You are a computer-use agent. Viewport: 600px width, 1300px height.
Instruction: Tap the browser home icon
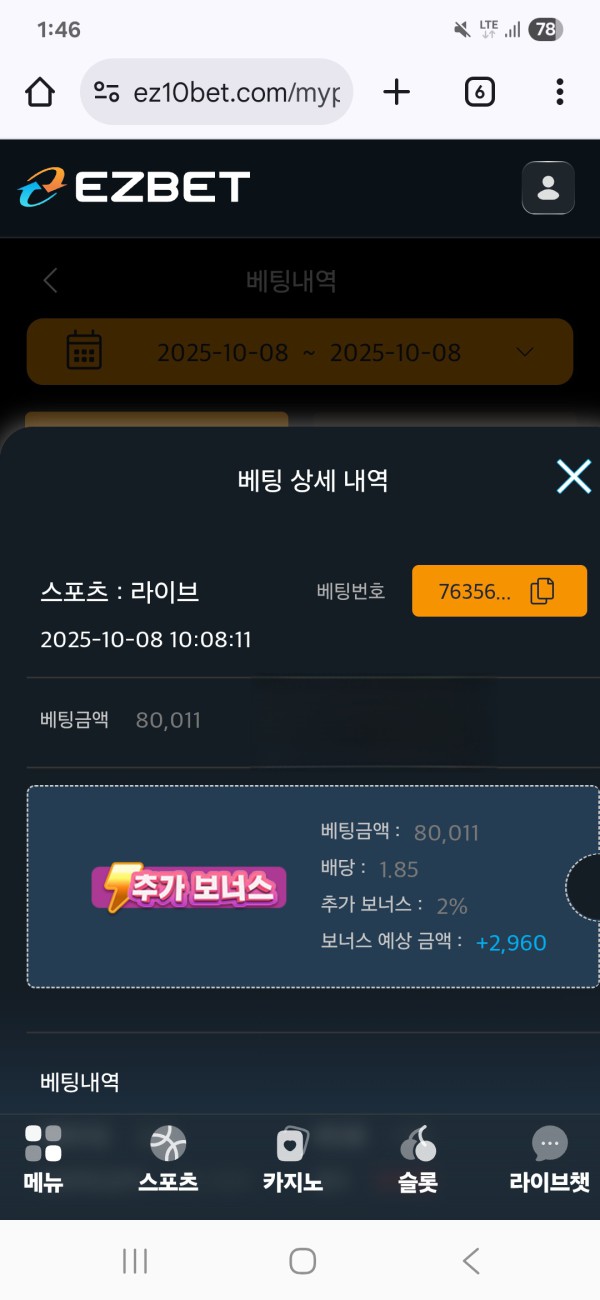tap(40, 93)
